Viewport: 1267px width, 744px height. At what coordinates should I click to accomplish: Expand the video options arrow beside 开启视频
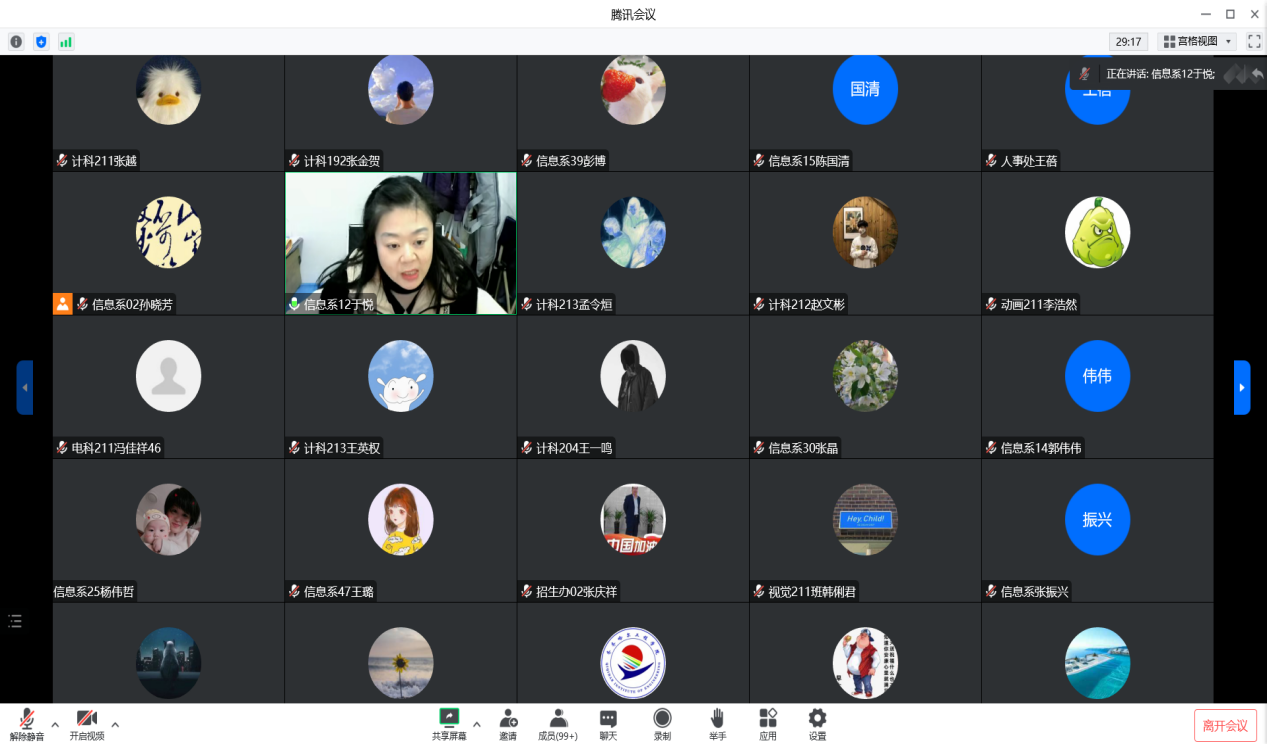pyautogui.click(x=115, y=724)
